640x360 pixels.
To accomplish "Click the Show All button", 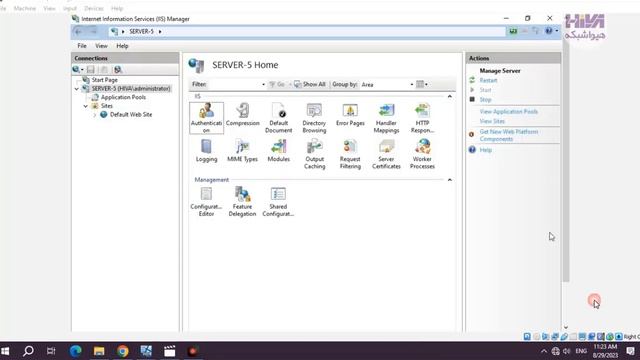I will coord(310,84).
